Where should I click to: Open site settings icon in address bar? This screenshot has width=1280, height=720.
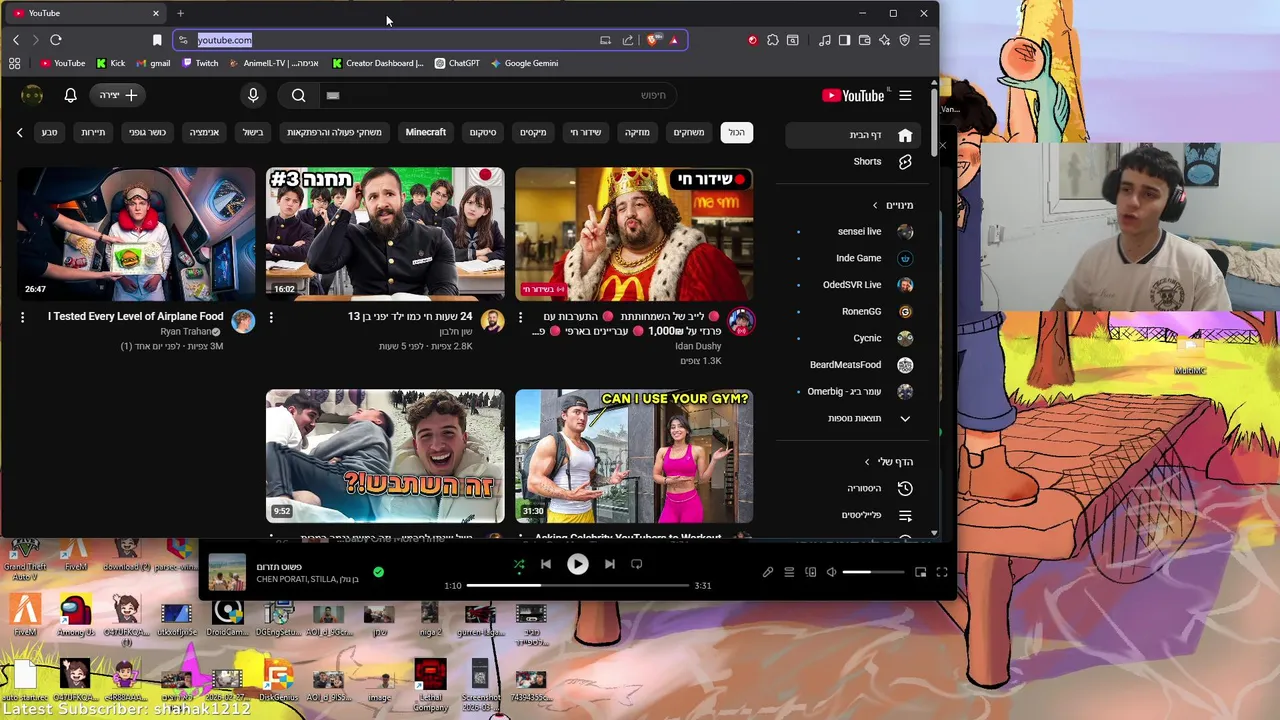coord(183,40)
